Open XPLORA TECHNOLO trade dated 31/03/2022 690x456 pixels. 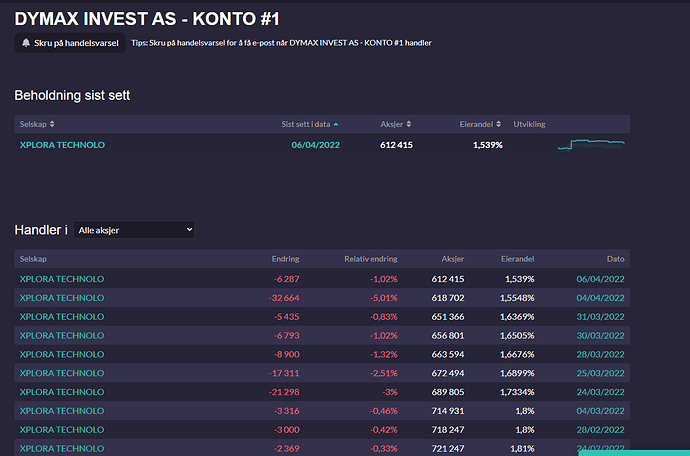pos(62,316)
